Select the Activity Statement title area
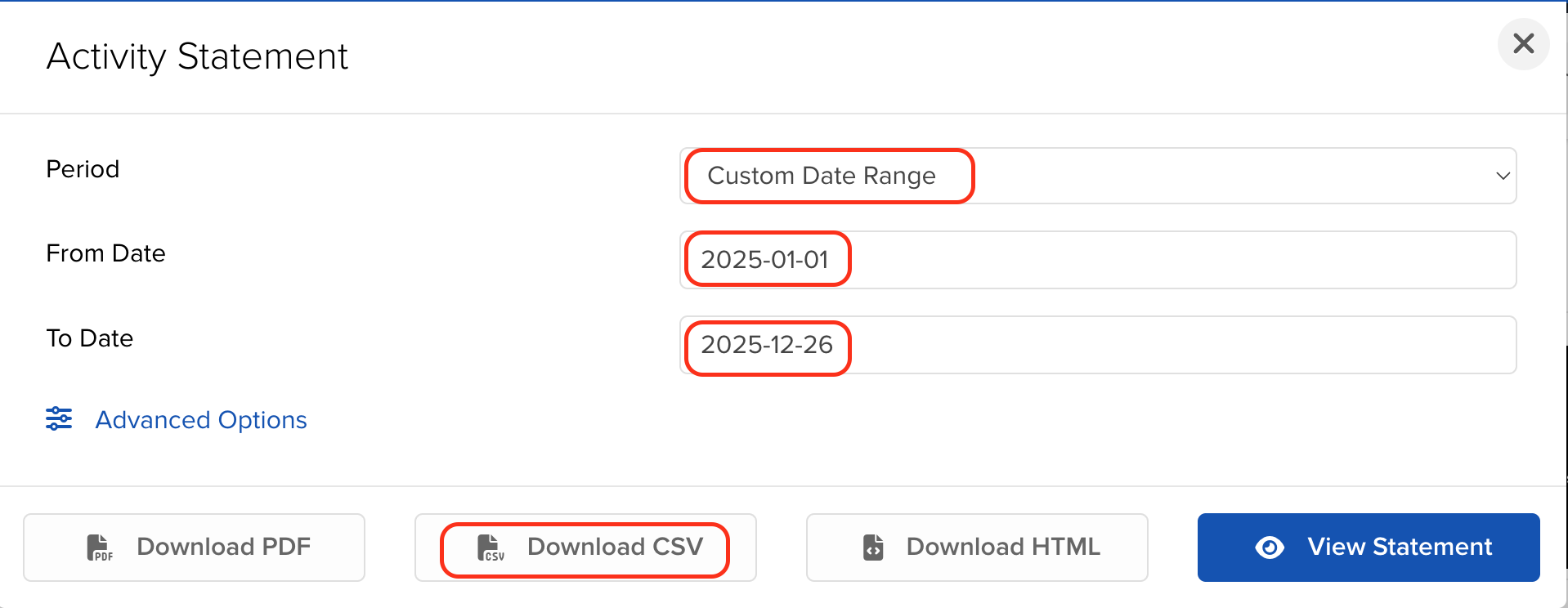Image resolution: width=1568 pixels, height=608 pixels. [x=197, y=56]
